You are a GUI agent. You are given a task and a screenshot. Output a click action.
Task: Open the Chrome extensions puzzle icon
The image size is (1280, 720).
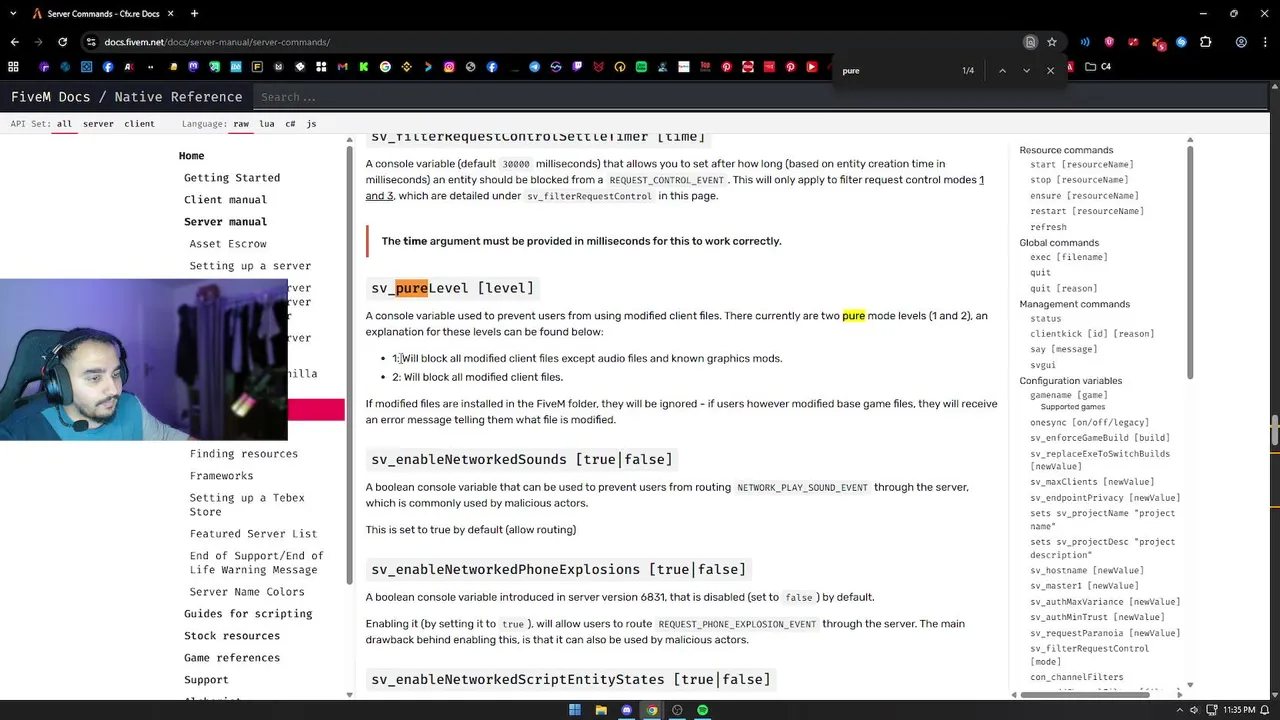pos(1206,42)
